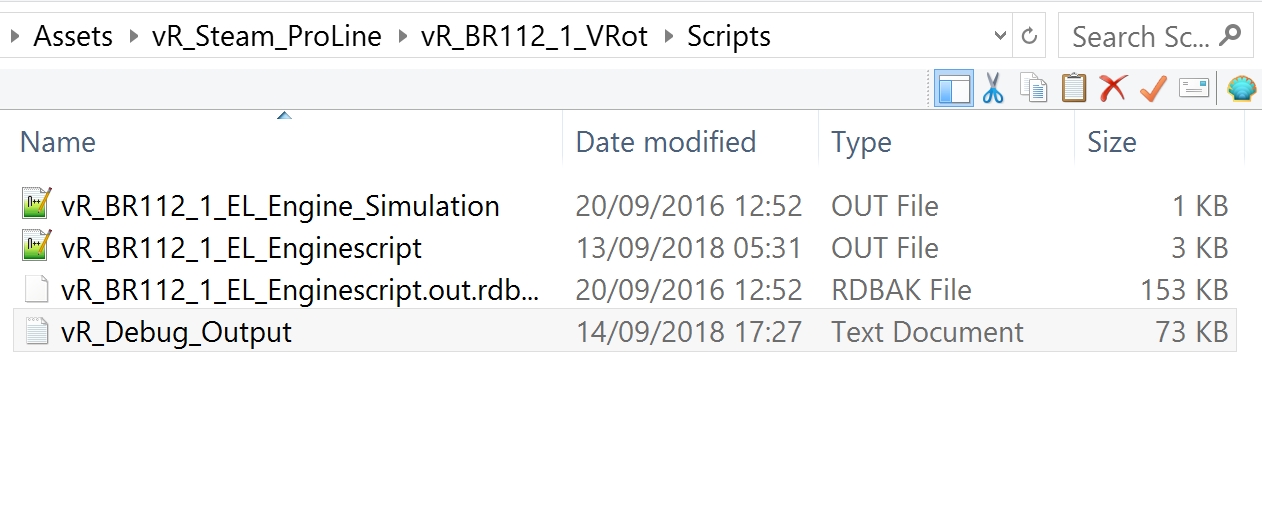This screenshot has height=524, width=1262.
Task: Go to the vR_Steam_ProLine breadcrumb folder
Action: 266,37
